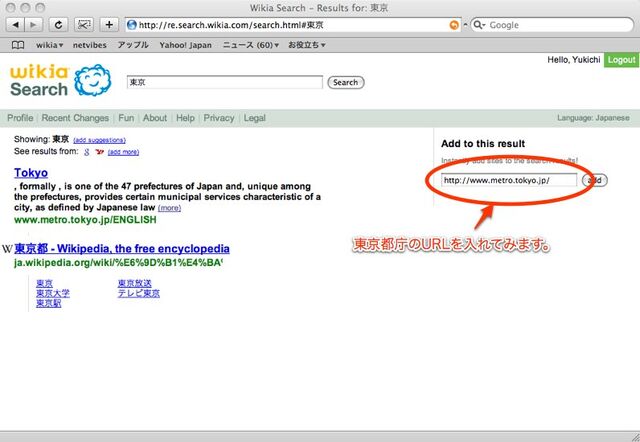Screen dimensions: 640x442
Task: View the Legal page
Action: tap(255, 118)
